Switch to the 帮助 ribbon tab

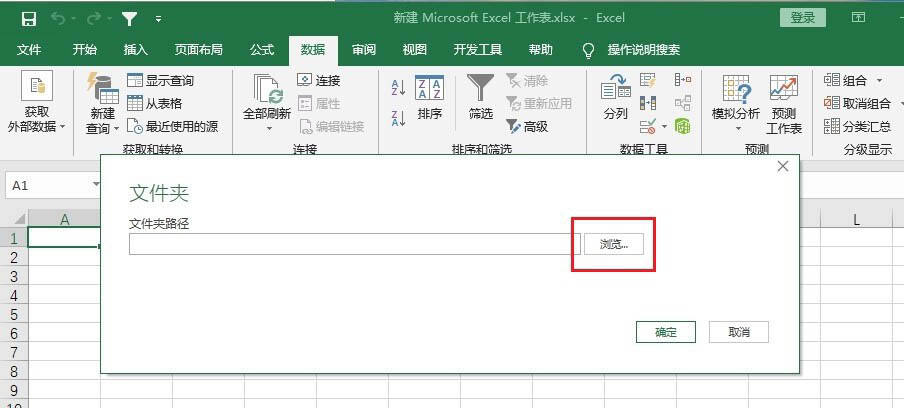click(540, 50)
